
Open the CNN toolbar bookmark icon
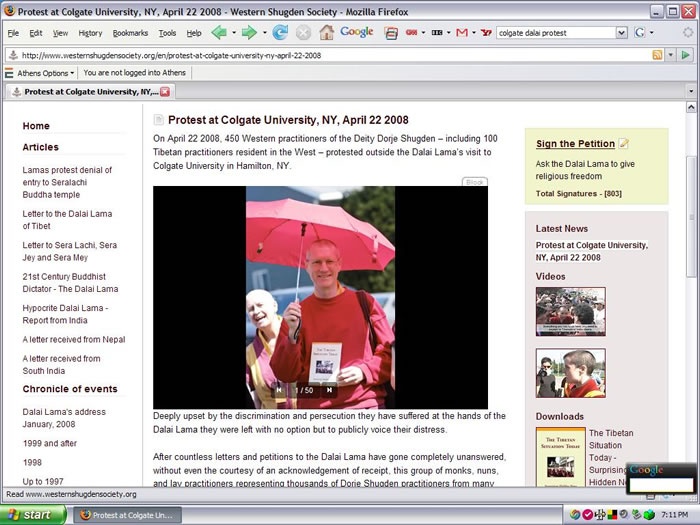(x=411, y=33)
